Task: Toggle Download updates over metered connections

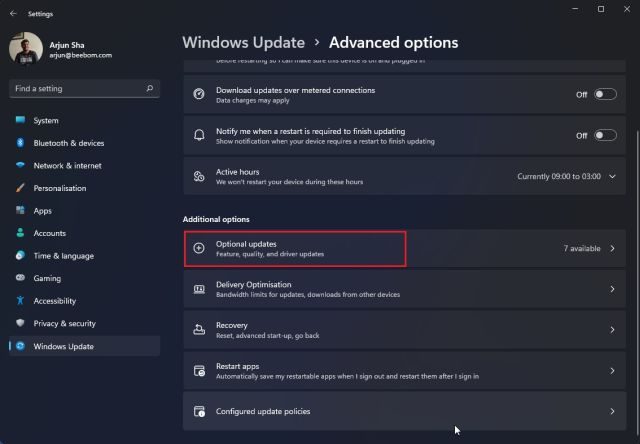Action: tap(605, 94)
